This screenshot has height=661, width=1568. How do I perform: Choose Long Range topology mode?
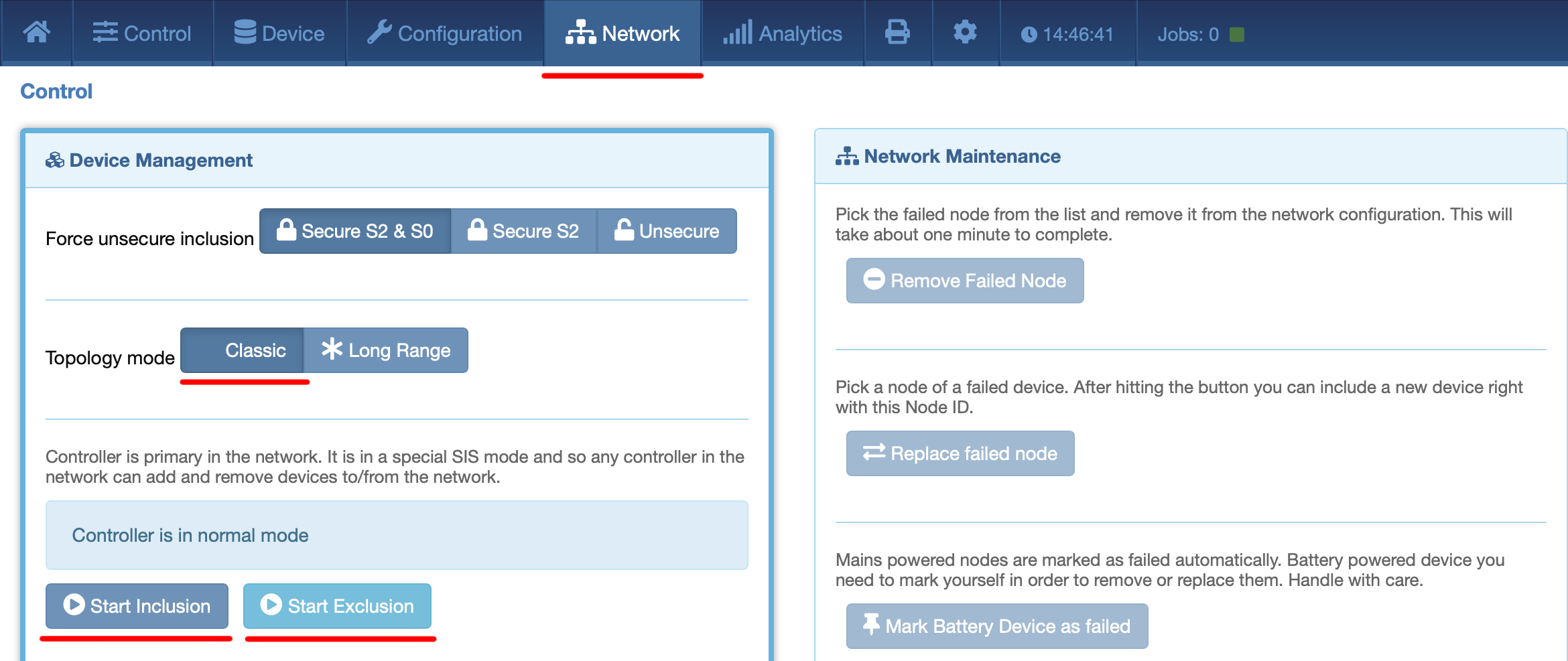click(386, 350)
